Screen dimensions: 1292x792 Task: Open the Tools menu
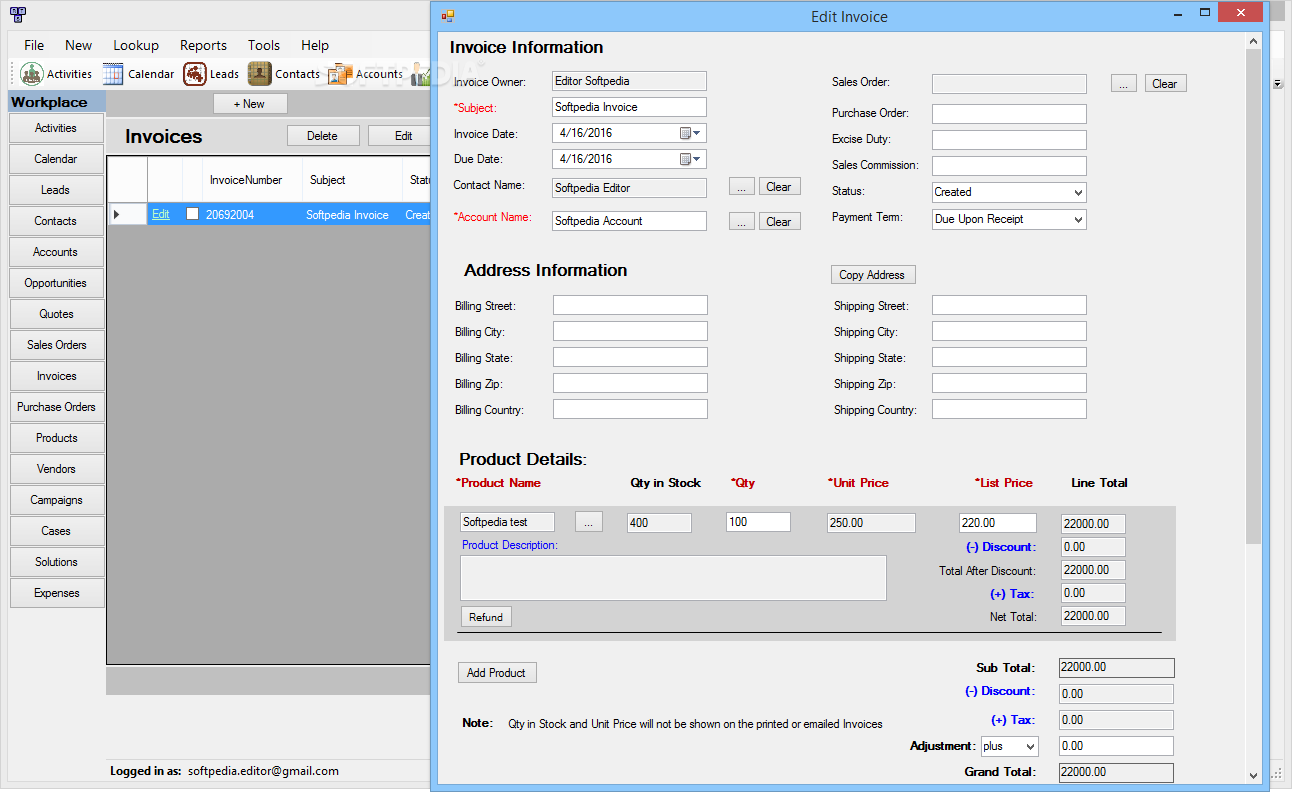[264, 45]
